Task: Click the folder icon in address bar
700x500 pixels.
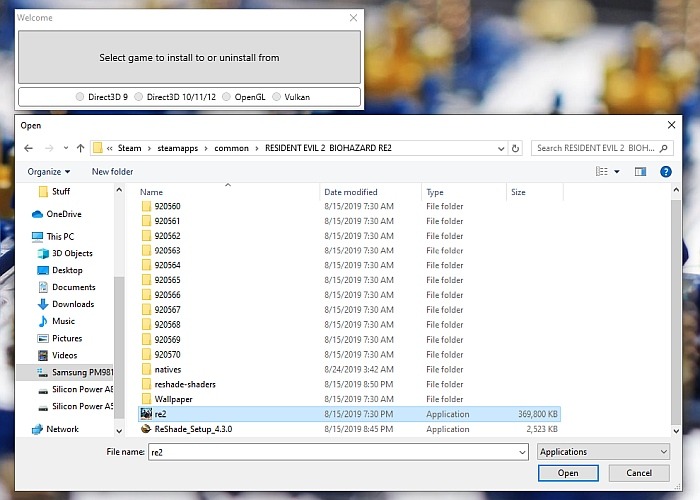Action: pos(98,148)
